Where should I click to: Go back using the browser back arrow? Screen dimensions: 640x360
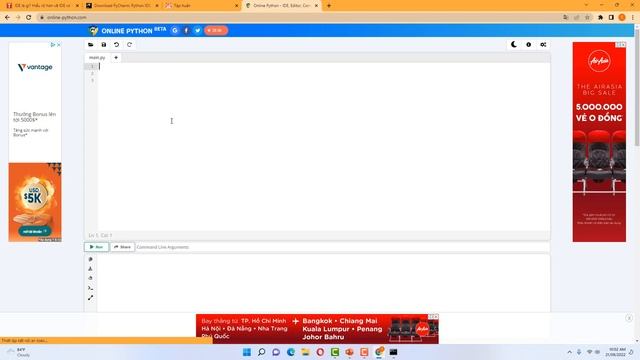tap(7, 18)
